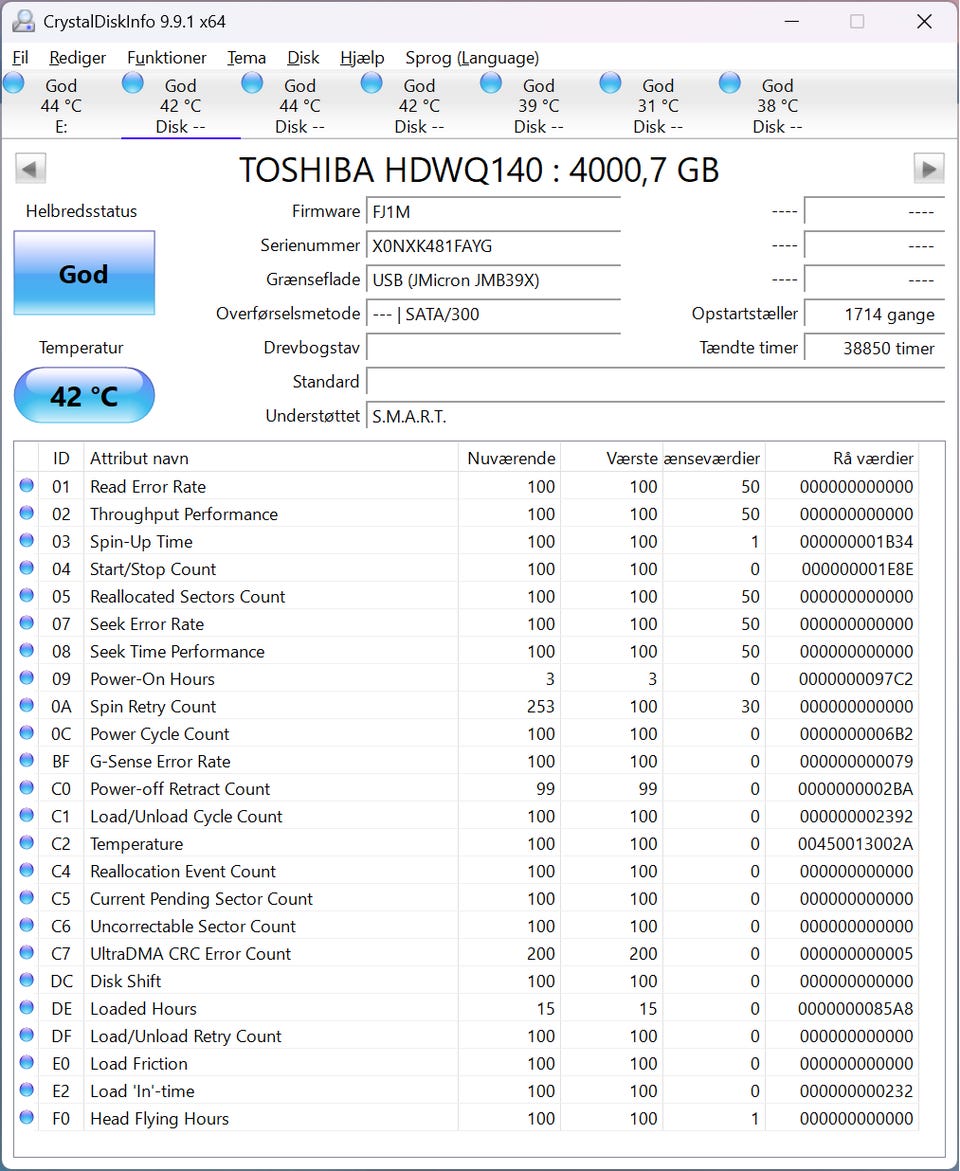Click raw value 0000000085A8

pyautogui.click(x=855, y=1008)
